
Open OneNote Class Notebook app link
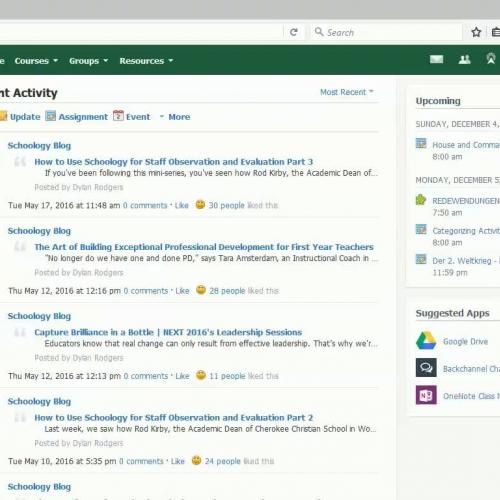[x=471, y=396]
